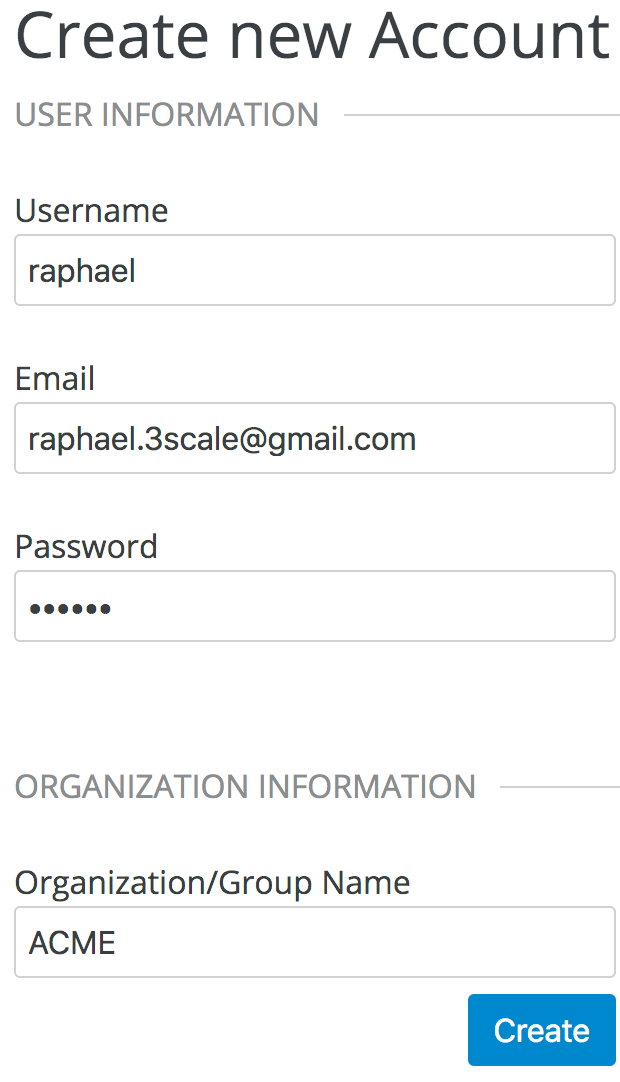620x1082 pixels.
Task: Click blank space right of 'ACME' text
Action: 360,943
